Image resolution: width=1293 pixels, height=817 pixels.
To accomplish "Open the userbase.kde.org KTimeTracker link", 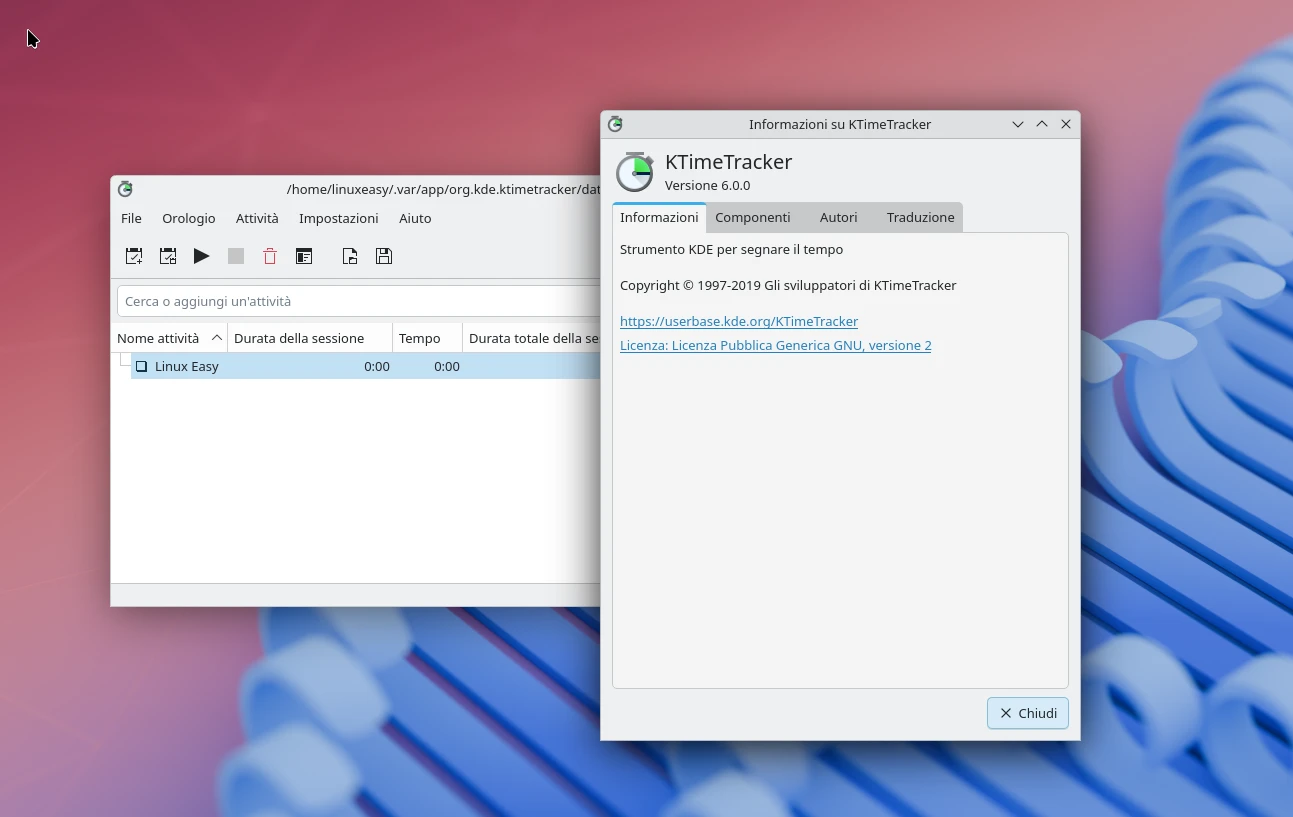I will point(739,321).
